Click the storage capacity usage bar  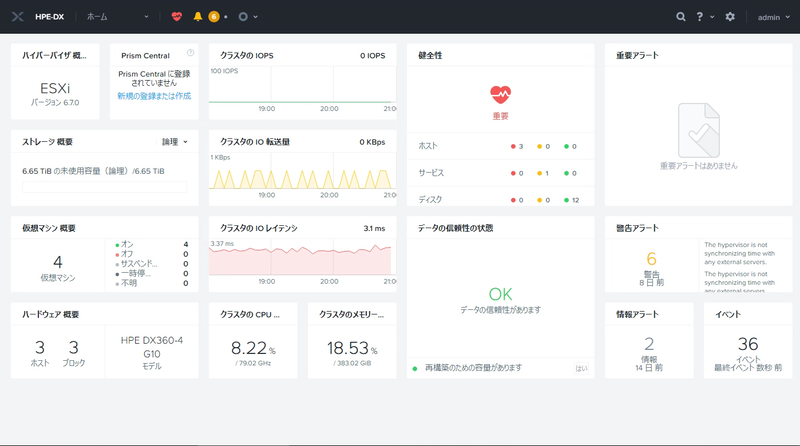pyautogui.click(x=104, y=186)
